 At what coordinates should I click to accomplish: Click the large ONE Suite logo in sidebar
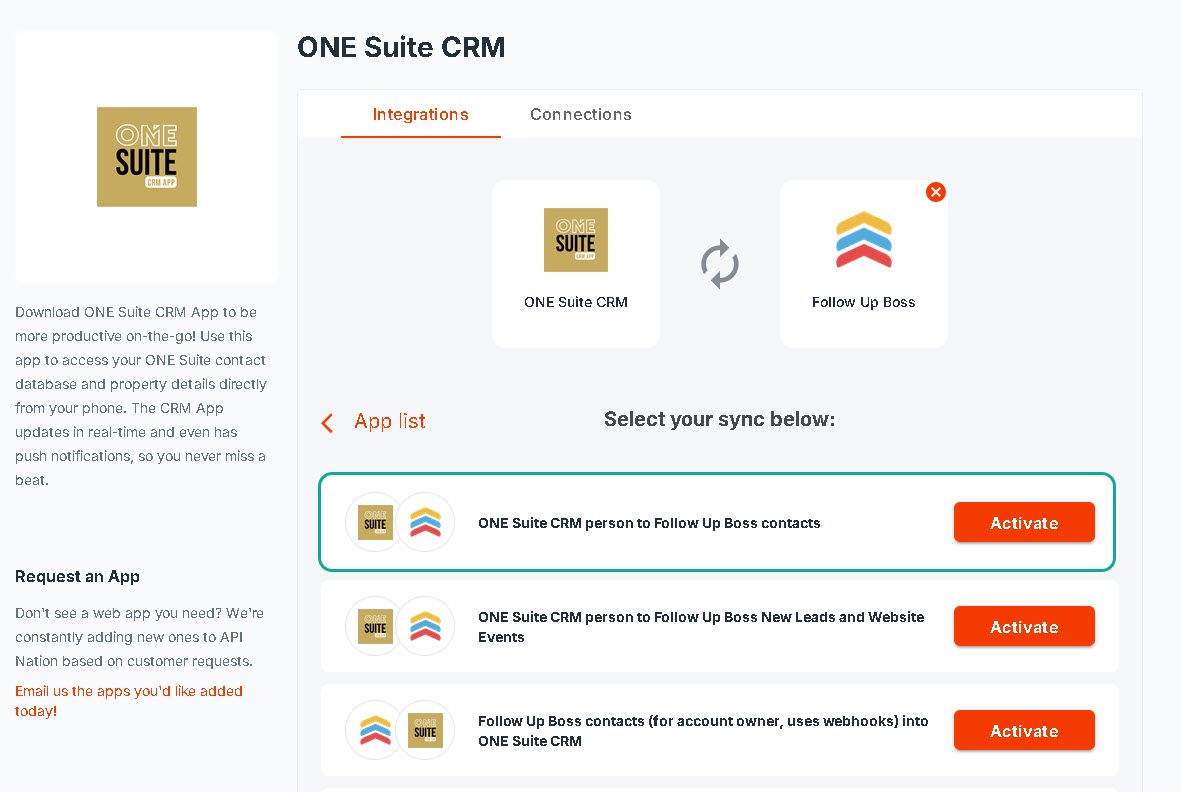tap(147, 157)
